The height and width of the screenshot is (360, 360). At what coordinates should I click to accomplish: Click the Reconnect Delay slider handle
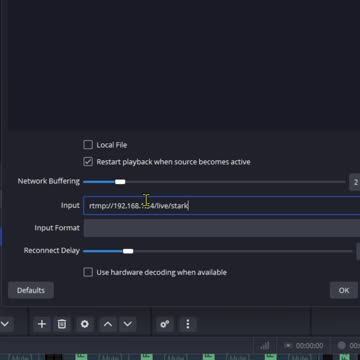pos(128,251)
